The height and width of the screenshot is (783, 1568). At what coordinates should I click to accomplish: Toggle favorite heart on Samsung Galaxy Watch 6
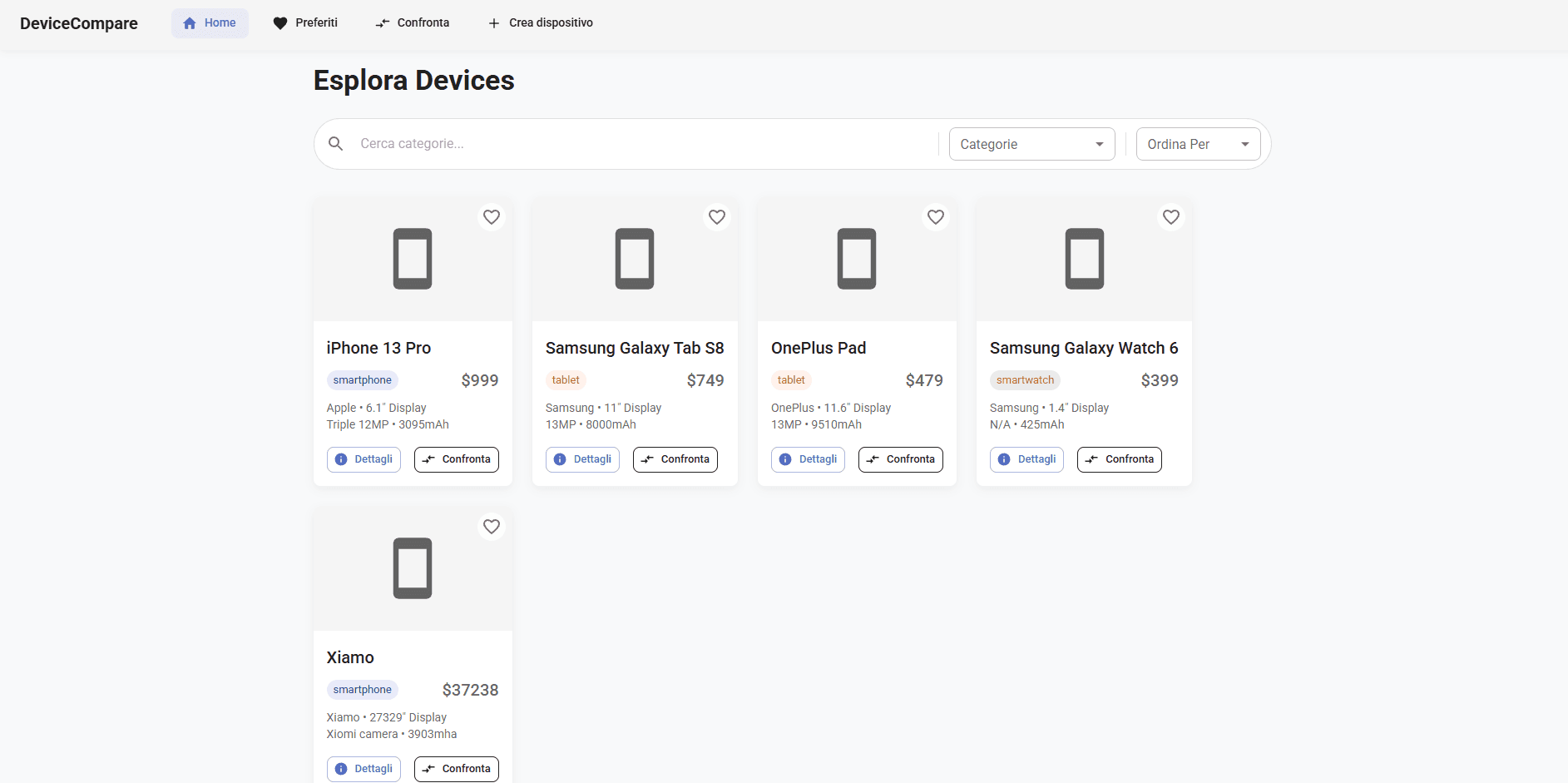point(1171,217)
